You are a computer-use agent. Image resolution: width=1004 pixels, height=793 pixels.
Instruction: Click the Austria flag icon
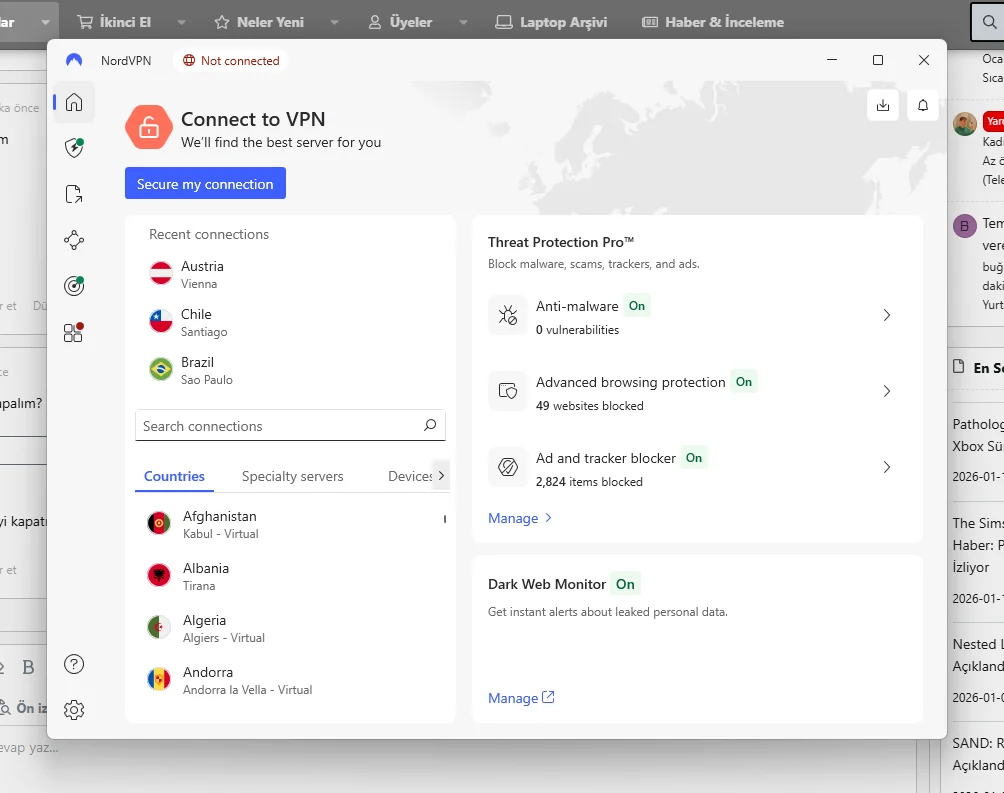[161, 273]
